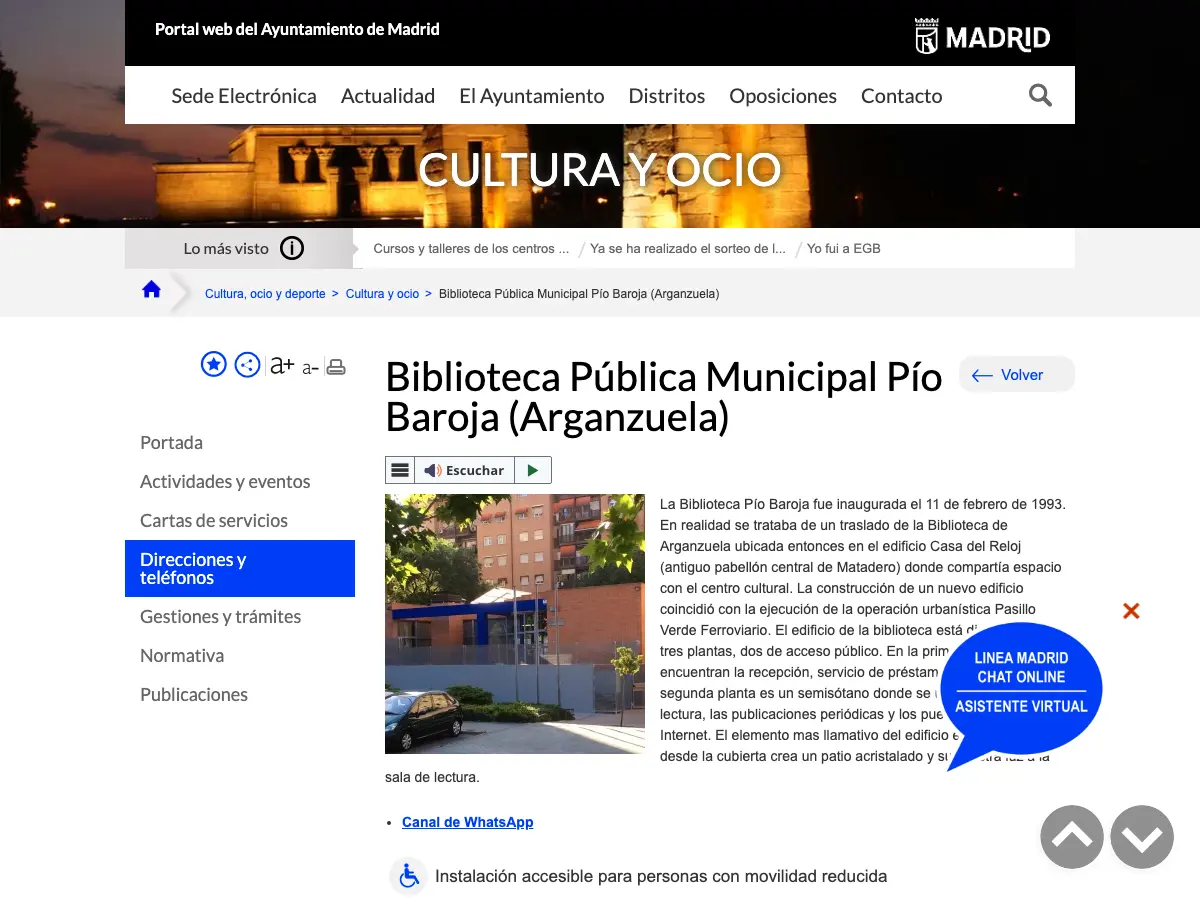Click the Madrid logo in the header
This screenshot has height=900, width=1200.
pyautogui.click(x=982, y=37)
